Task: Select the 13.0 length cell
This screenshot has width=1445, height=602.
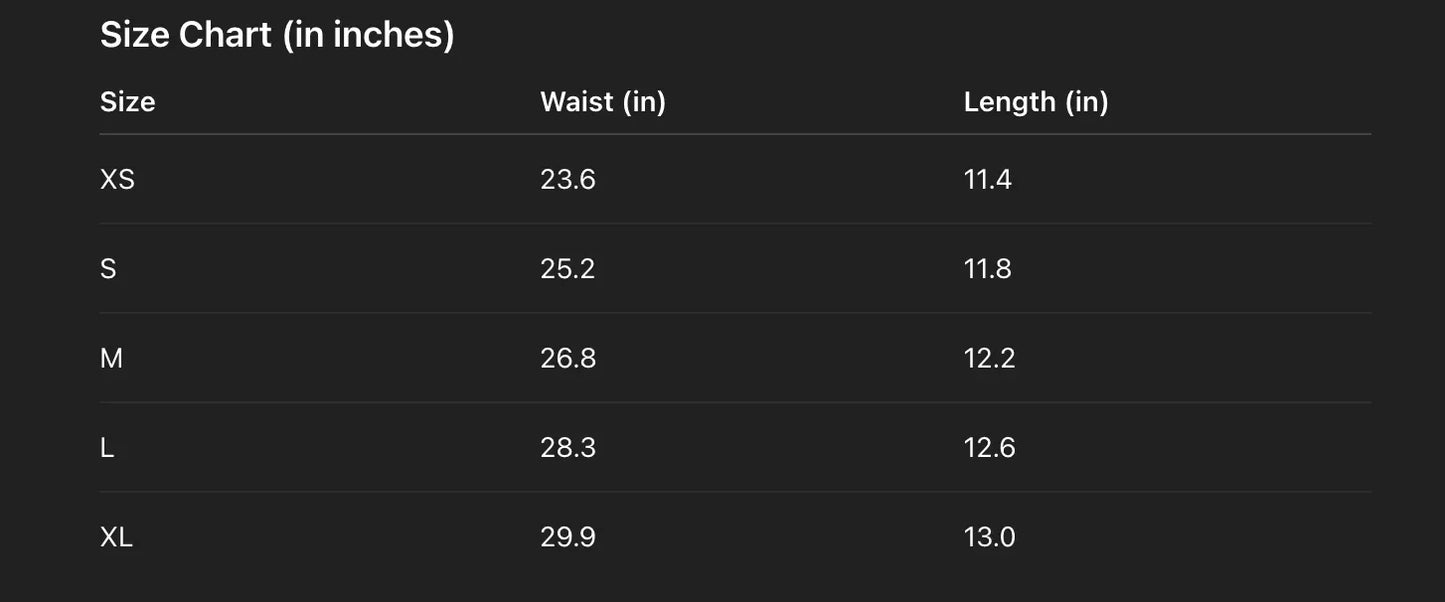Action: pos(989,537)
